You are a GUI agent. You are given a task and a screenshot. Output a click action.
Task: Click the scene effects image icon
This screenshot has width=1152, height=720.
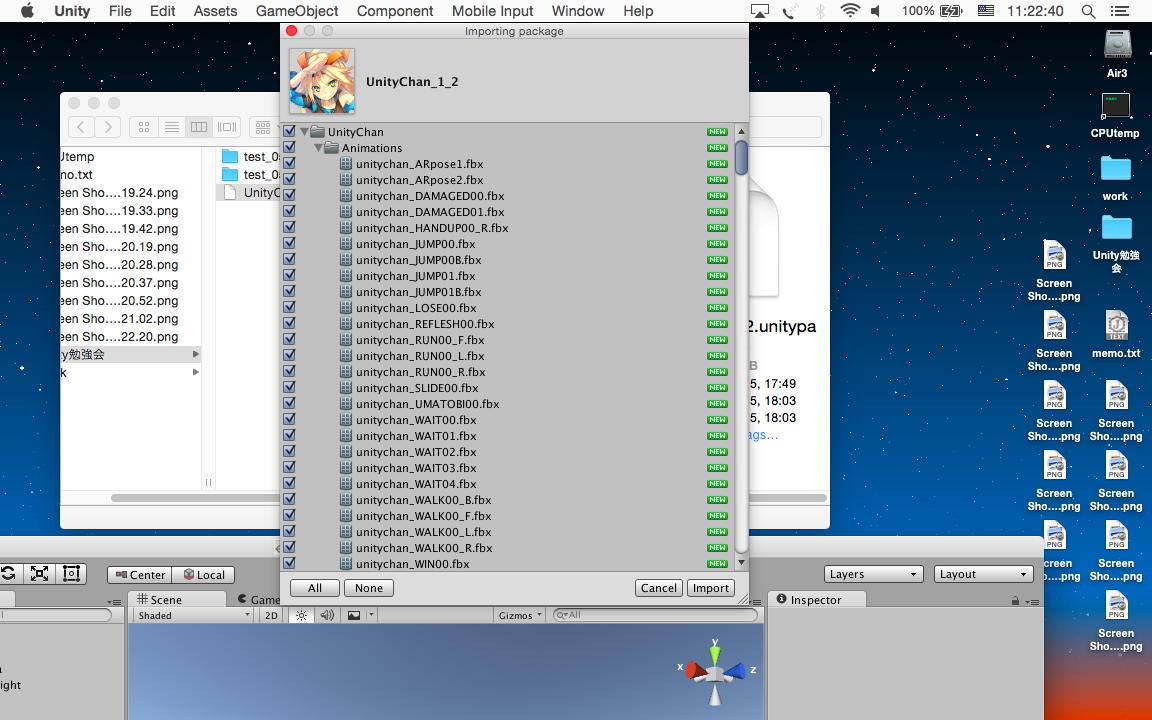tap(354, 615)
